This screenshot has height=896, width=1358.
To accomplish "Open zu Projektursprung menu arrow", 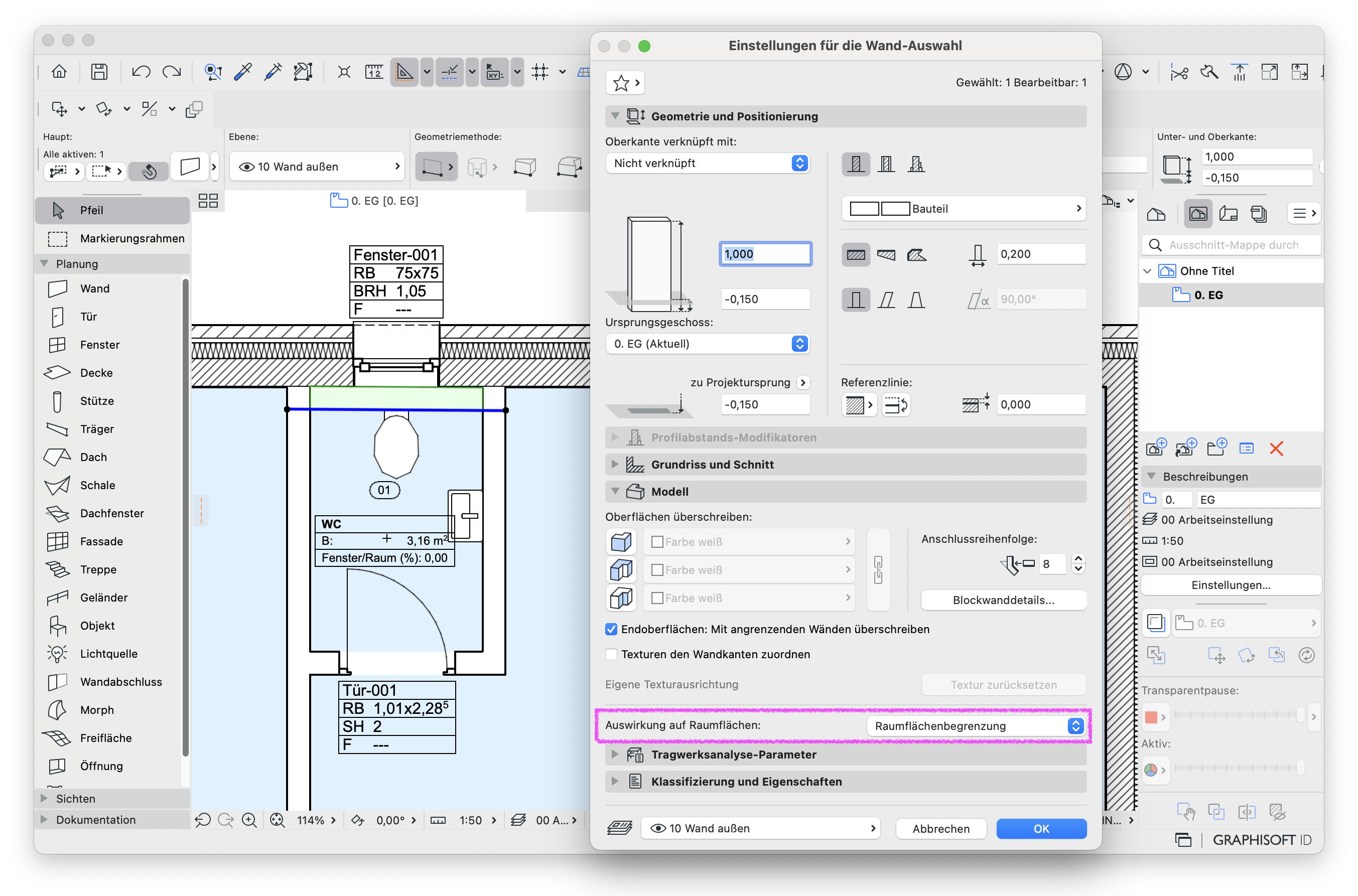I will point(803,382).
